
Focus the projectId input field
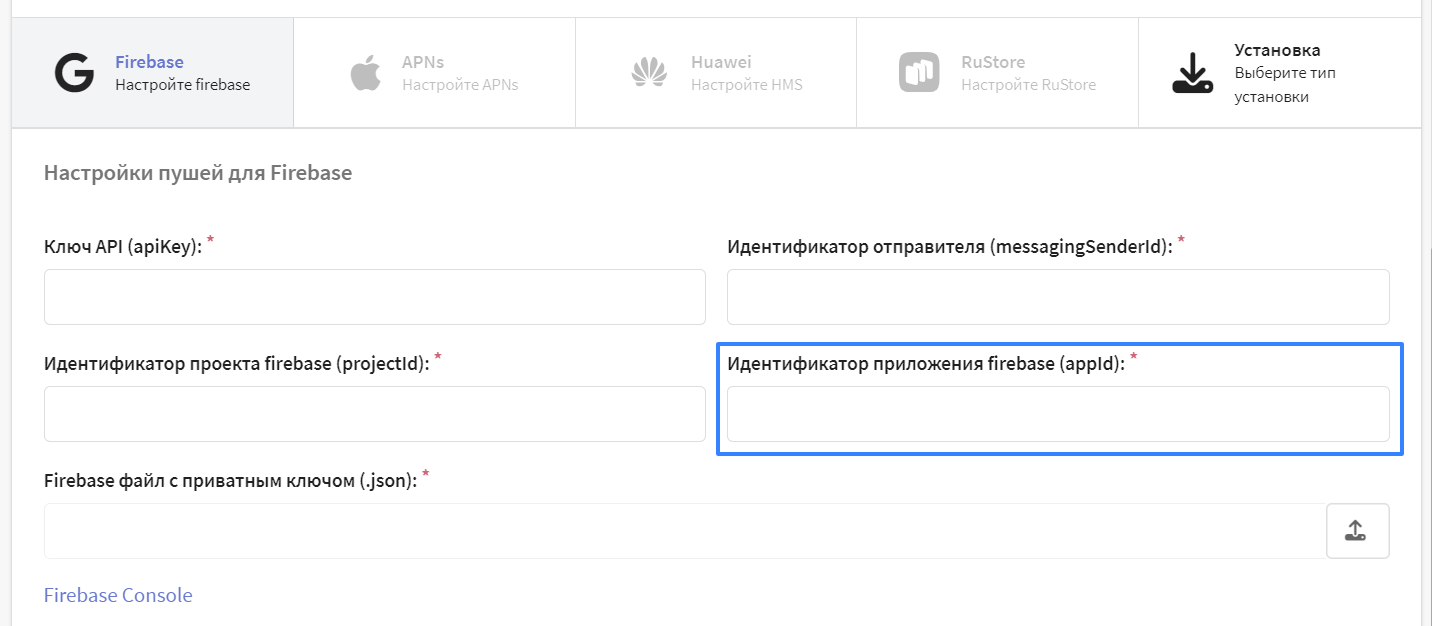coord(375,414)
